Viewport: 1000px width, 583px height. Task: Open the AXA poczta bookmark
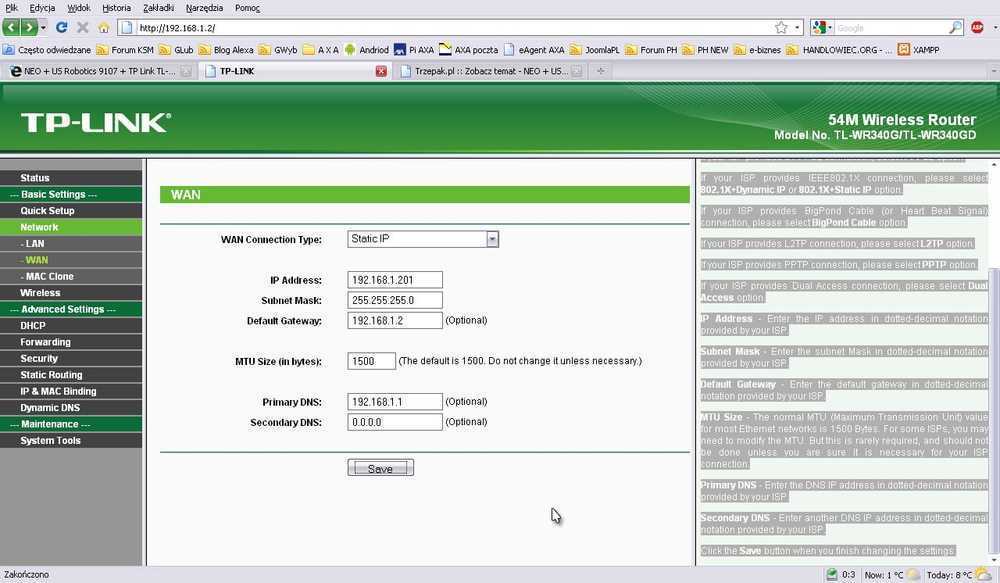point(469,50)
